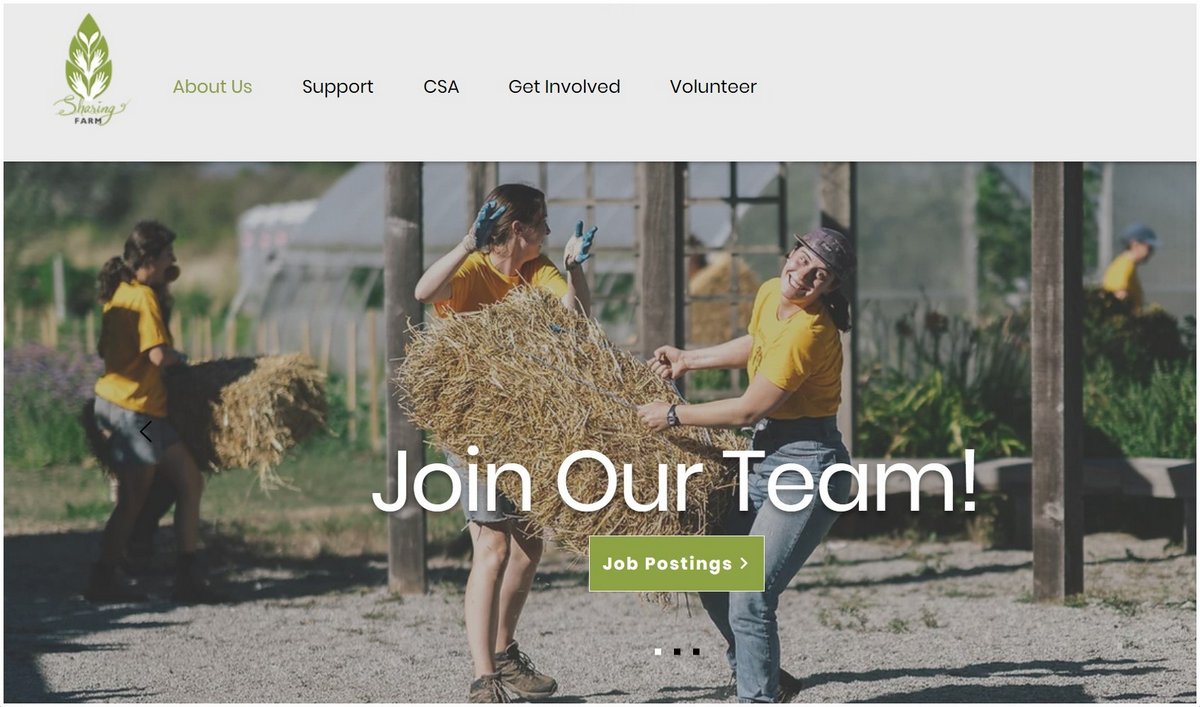The height and width of the screenshot is (707, 1200).
Task: Click the Join Our Team! headline
Action: pos(675,481)
